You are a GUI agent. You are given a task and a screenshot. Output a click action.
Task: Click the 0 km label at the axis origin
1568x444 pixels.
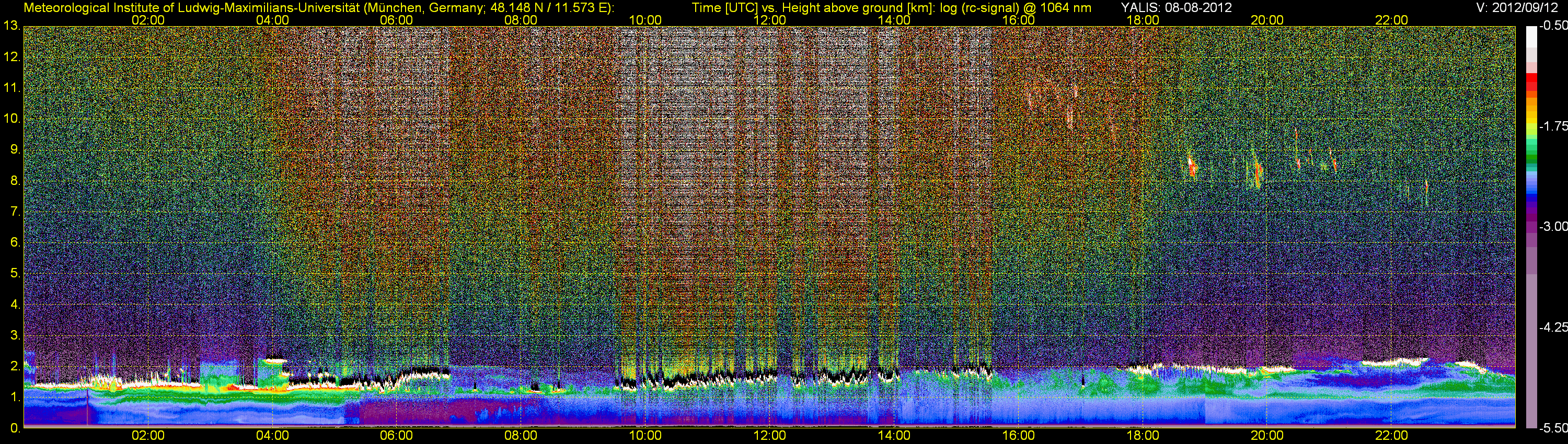(x=15, y=428)
